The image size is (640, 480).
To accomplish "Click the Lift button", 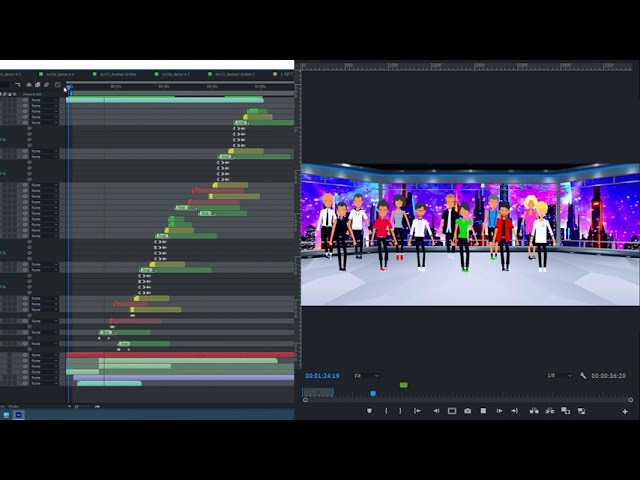I will point(534,411).
